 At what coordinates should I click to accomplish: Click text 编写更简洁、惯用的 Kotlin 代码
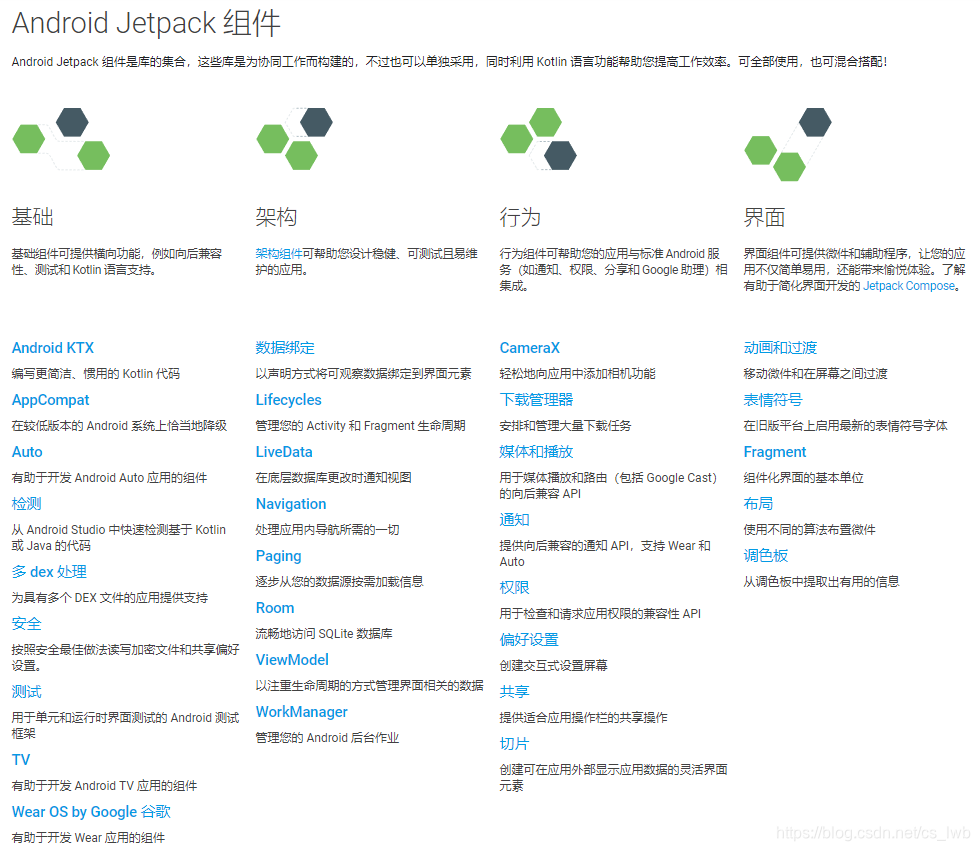[96, 374]
